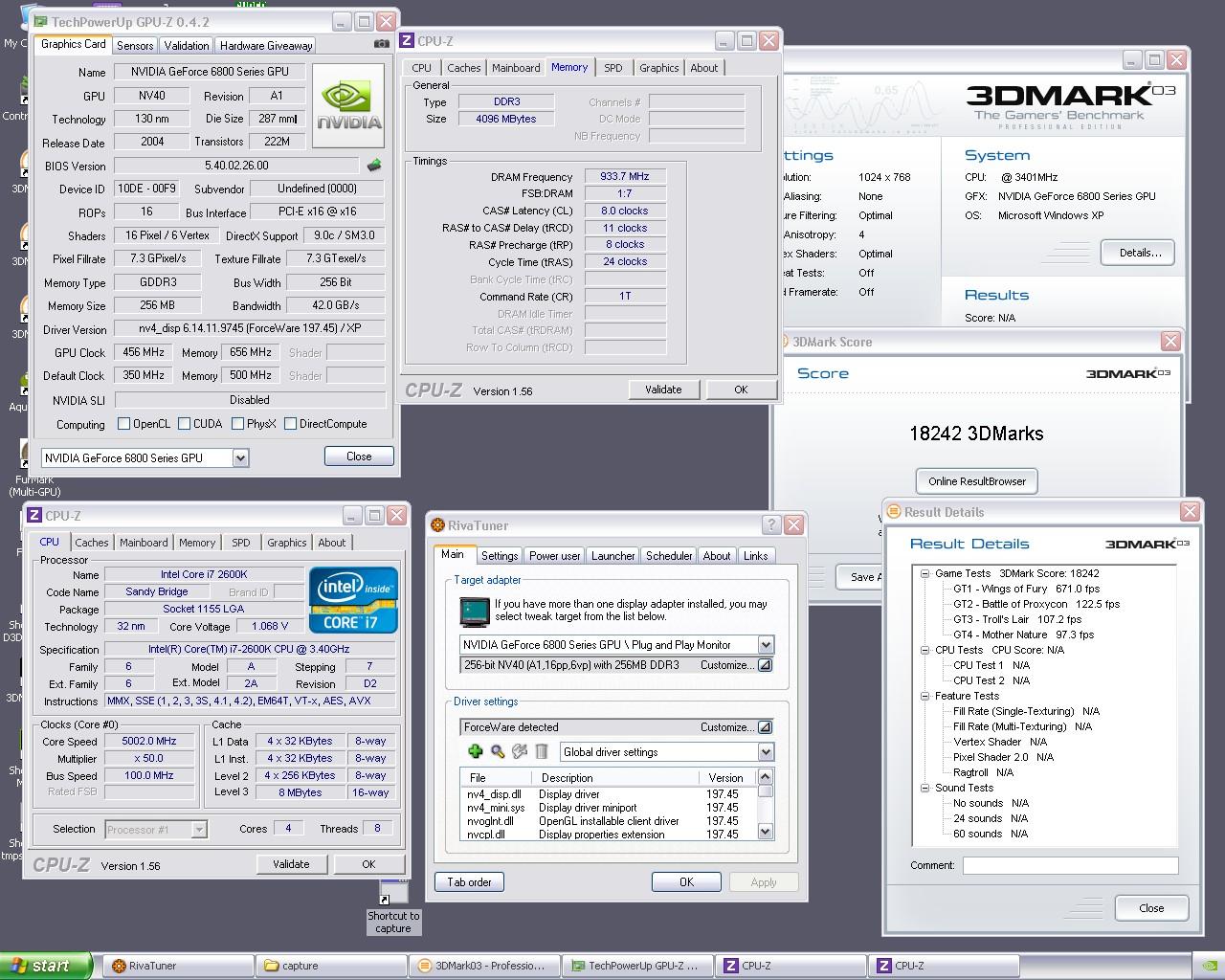Click the Comment input field in Result Details

(x=1070, y=865)
